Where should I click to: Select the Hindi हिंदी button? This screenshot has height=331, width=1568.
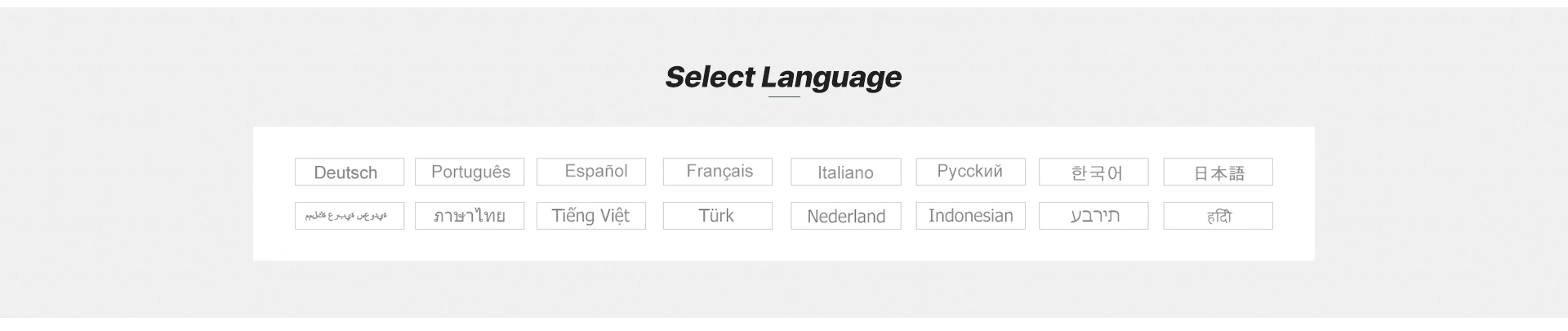(1218, 216)
